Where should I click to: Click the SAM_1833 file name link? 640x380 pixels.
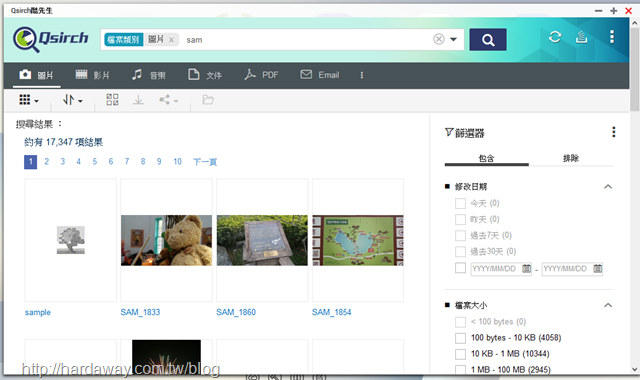[x=140, y=312]
